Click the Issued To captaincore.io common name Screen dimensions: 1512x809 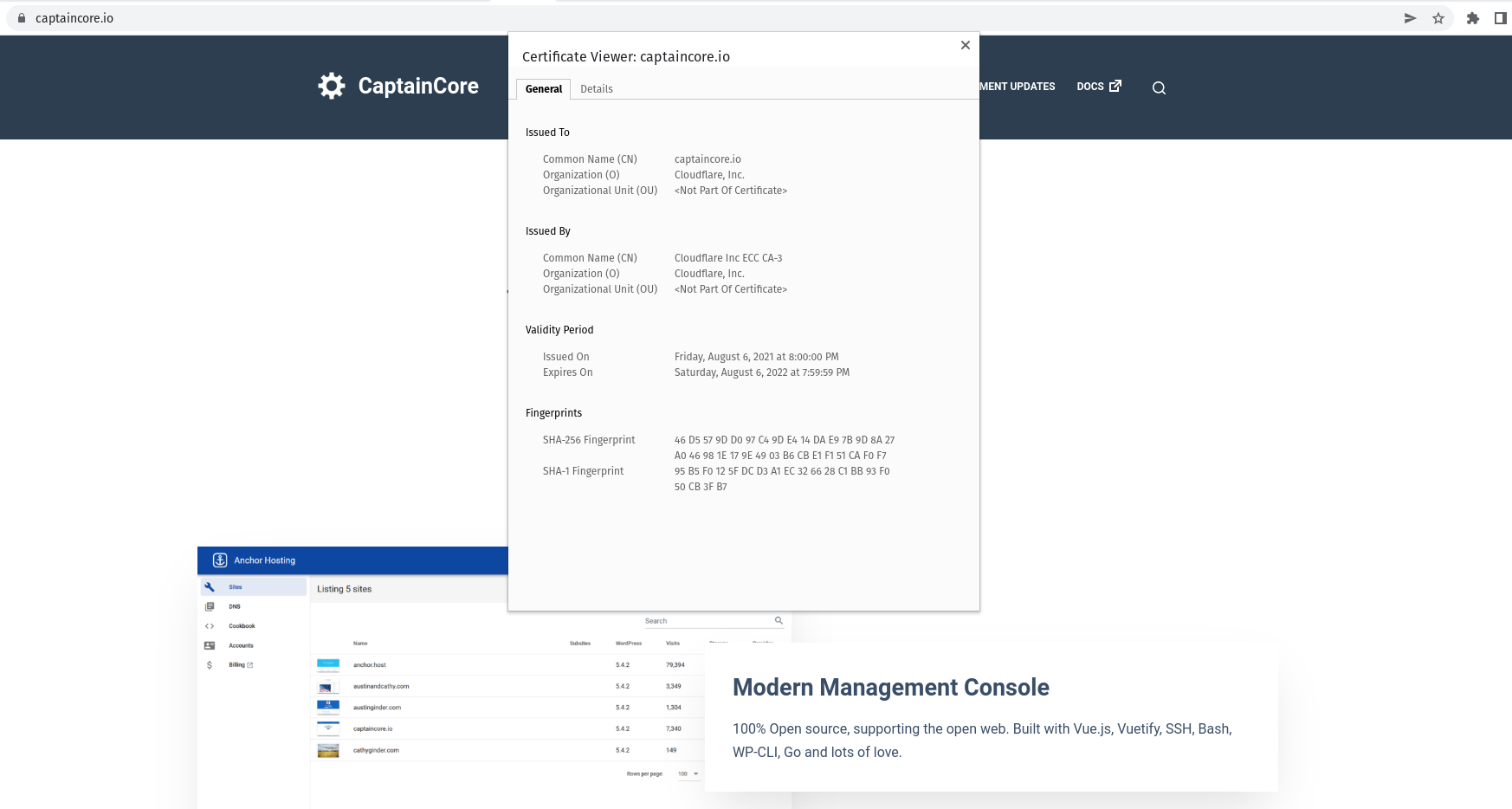[x=708, y=159]
